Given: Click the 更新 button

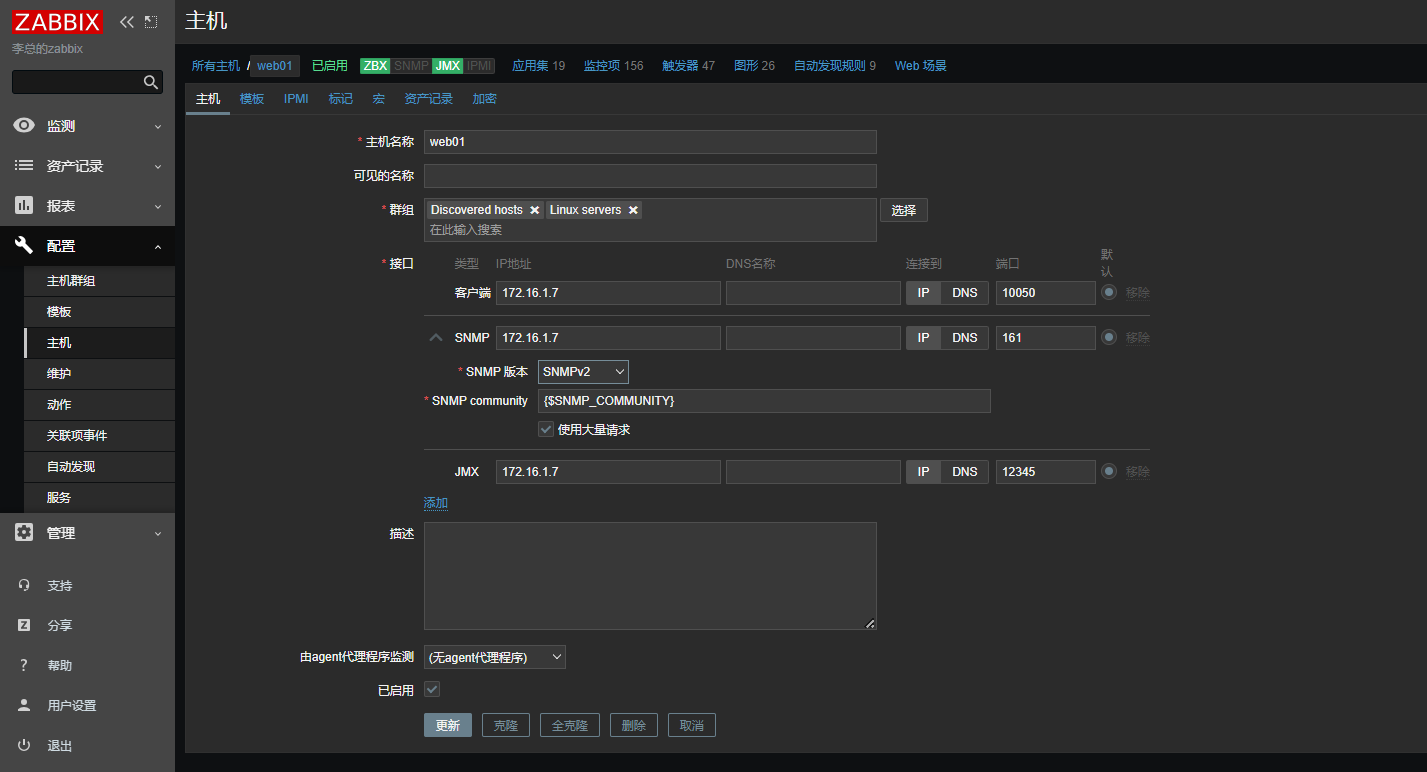Looking at the screenshot, I should [x=448, y=725].
